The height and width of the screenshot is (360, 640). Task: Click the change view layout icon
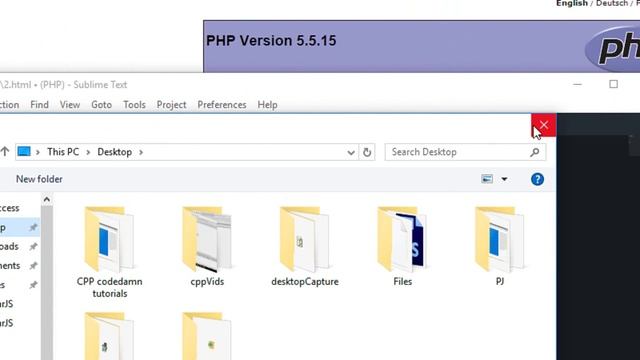click(x=487, y=179)
